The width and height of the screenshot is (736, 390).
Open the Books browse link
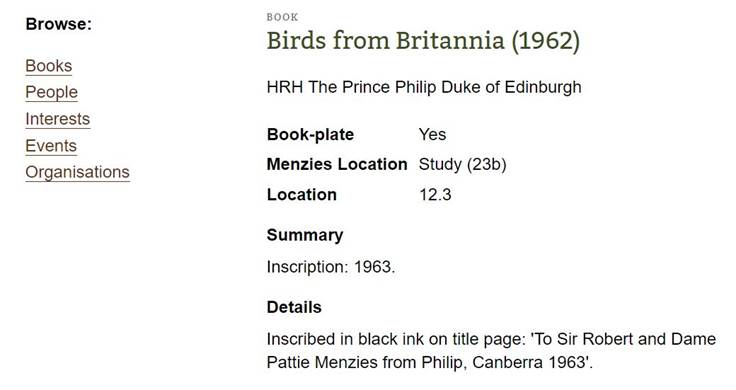tap(49, 66)
